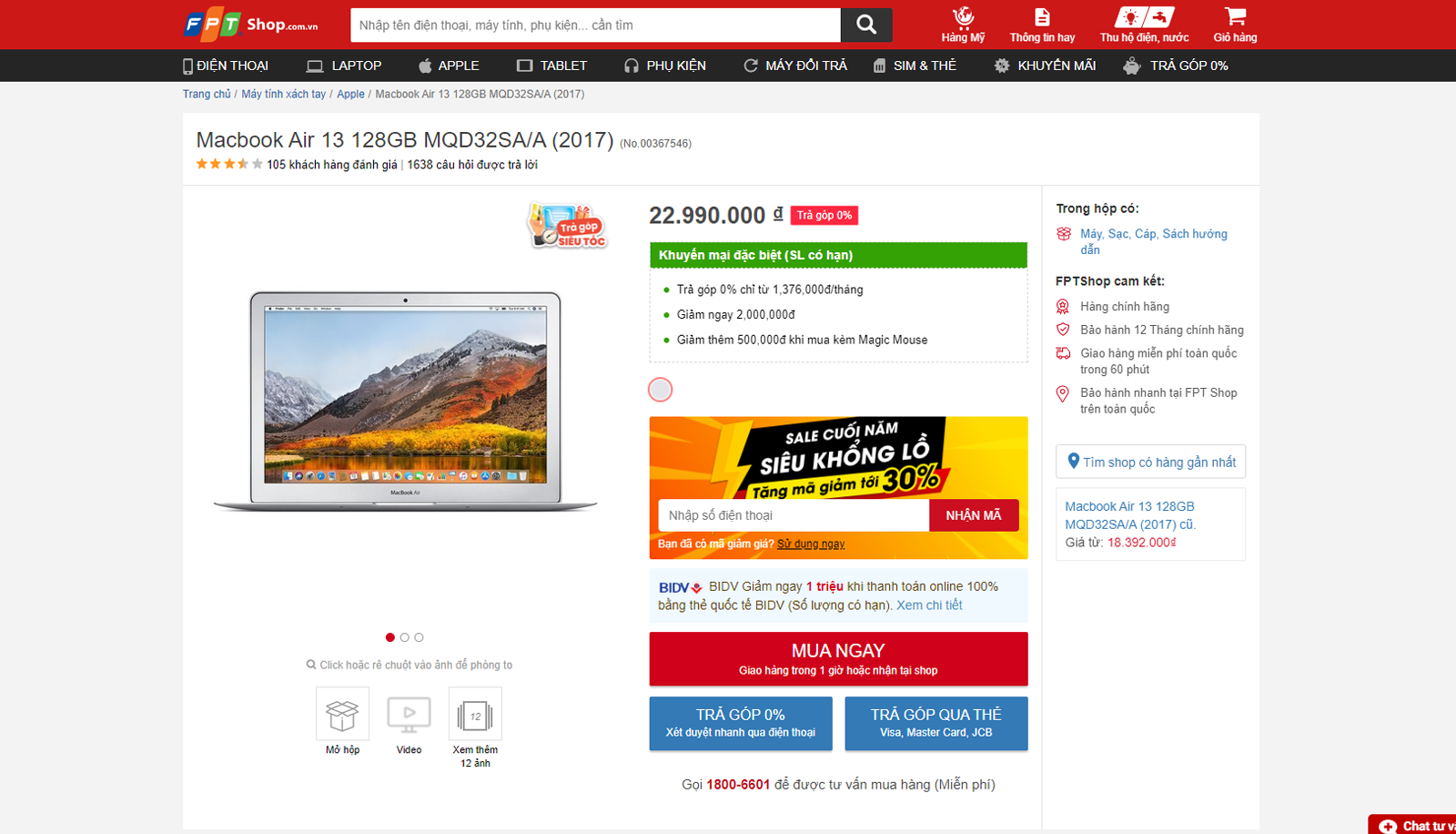Click the price 22.990.000 ₫
The image size is (1456, 834).
715,215
